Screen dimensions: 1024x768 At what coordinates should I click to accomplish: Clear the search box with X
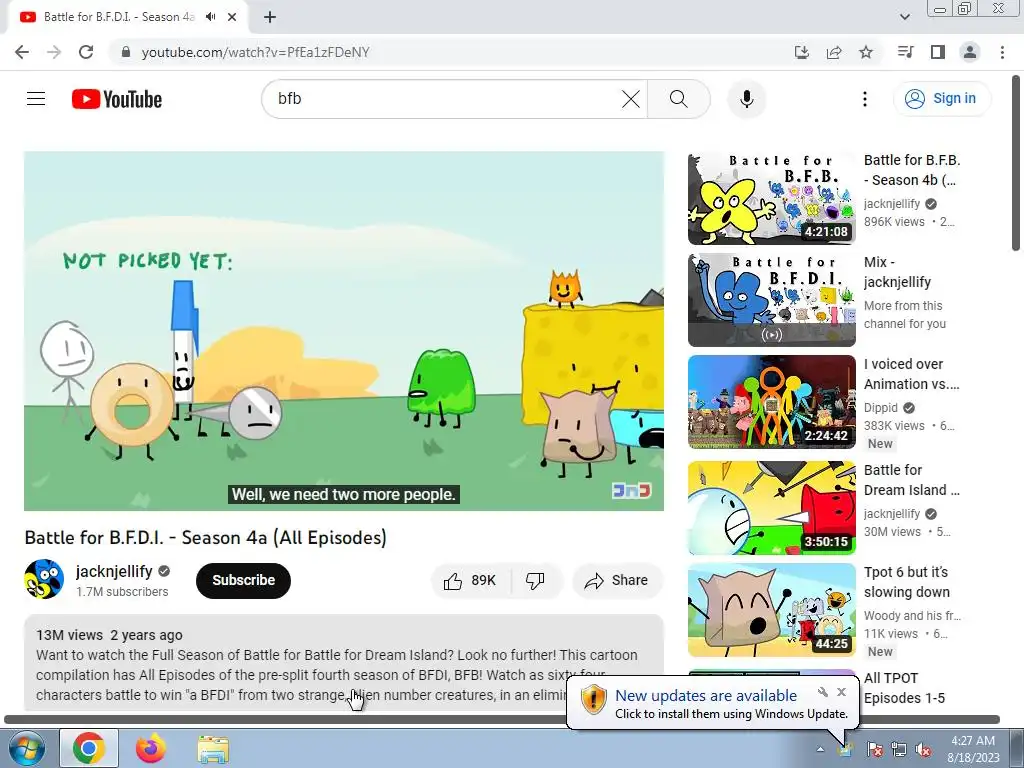pyautogui.click(x=630, y=99)
